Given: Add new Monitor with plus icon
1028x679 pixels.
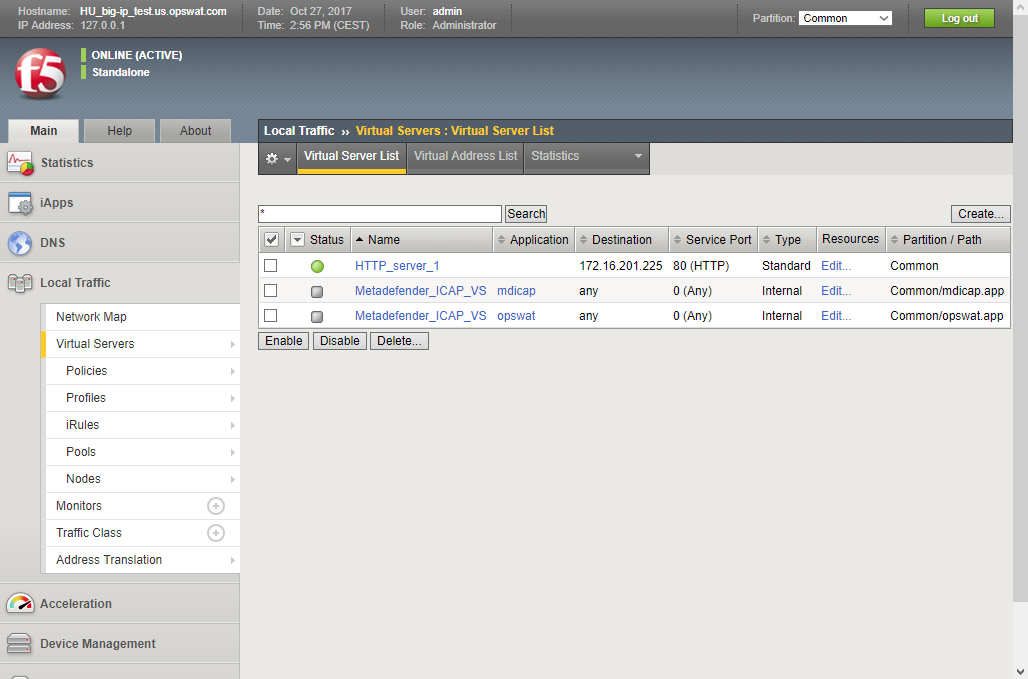Looking at the screenshot, I should tap(216, 506).
